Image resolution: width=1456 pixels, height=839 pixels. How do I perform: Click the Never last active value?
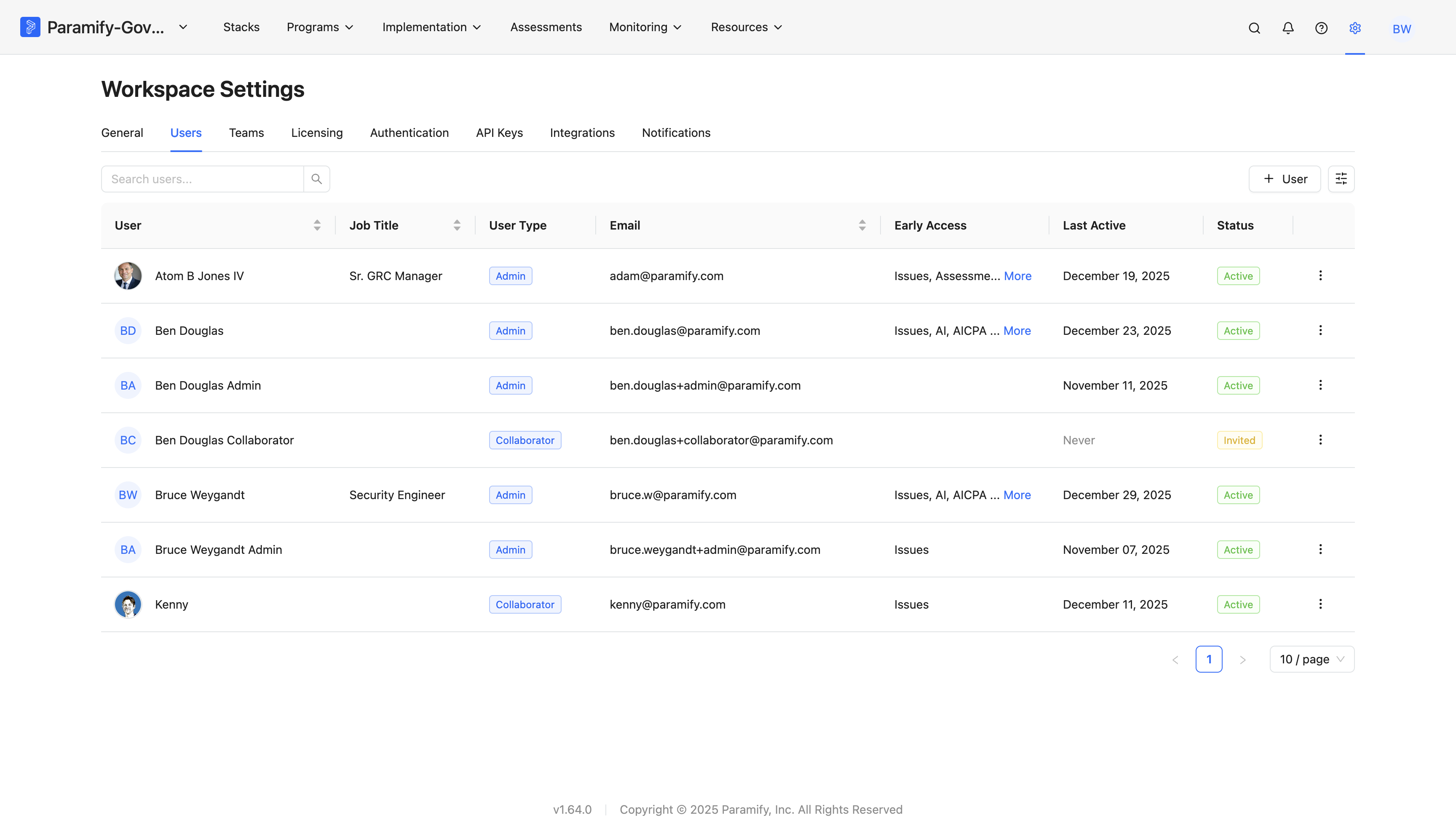(x=1079, y=440)
